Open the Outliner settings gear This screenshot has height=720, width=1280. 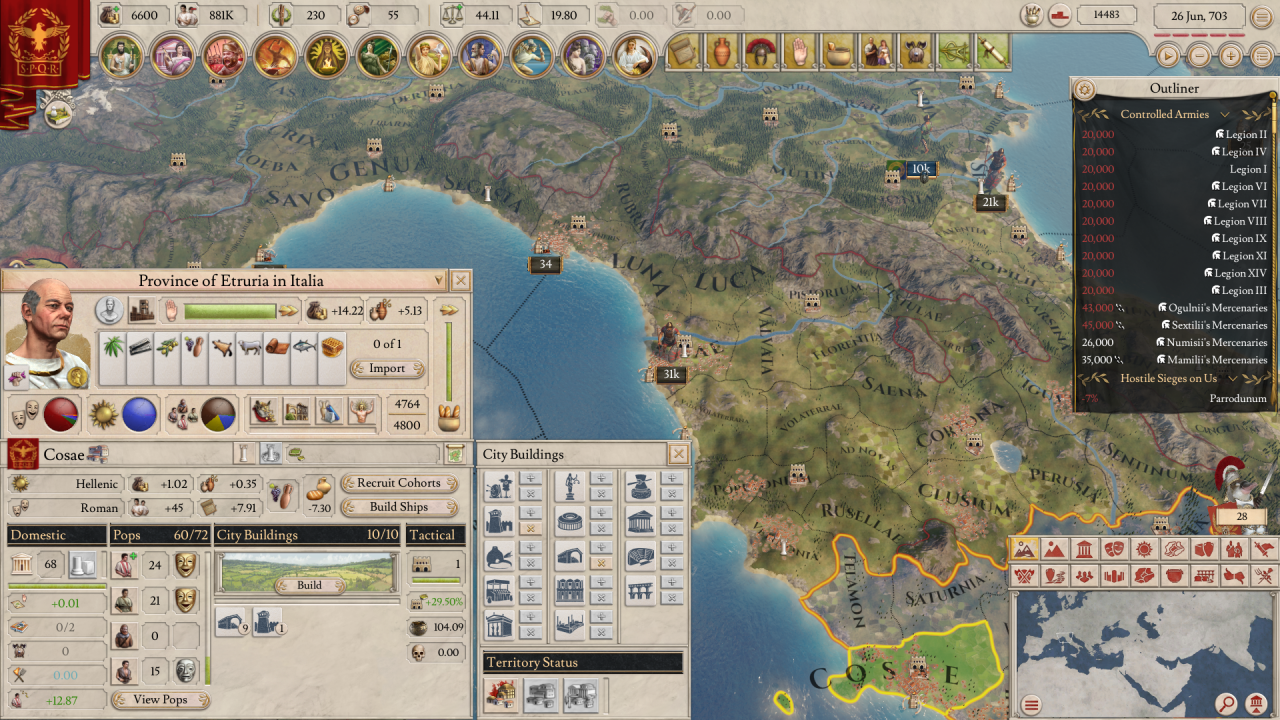click(x=1083, y=89)
